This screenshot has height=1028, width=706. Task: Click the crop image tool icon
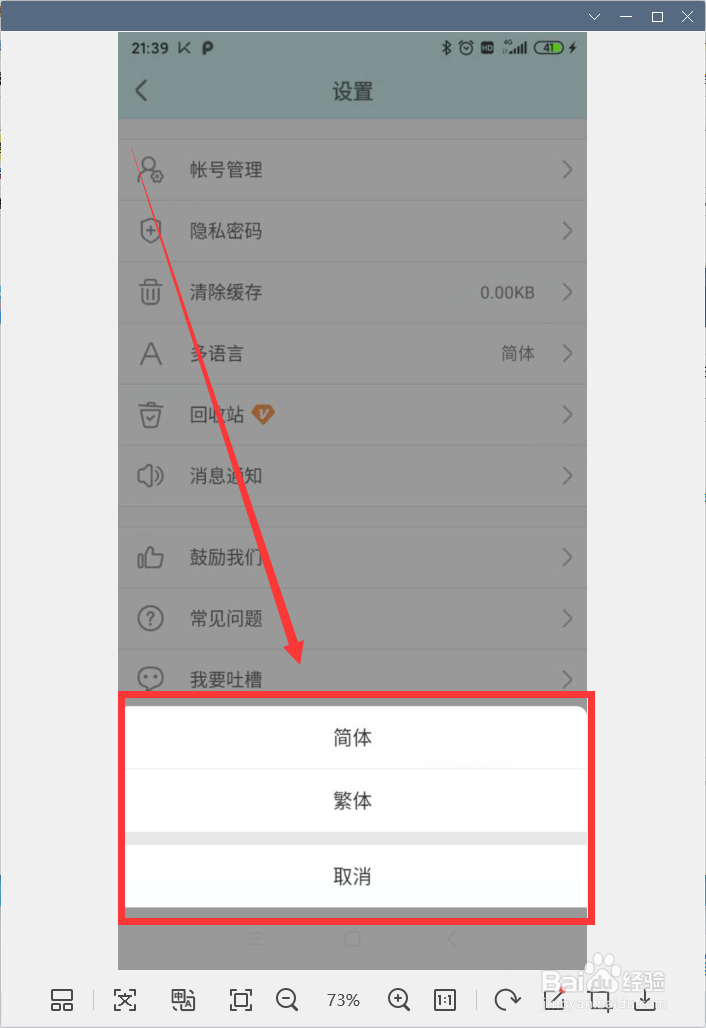click(599, 1000)
